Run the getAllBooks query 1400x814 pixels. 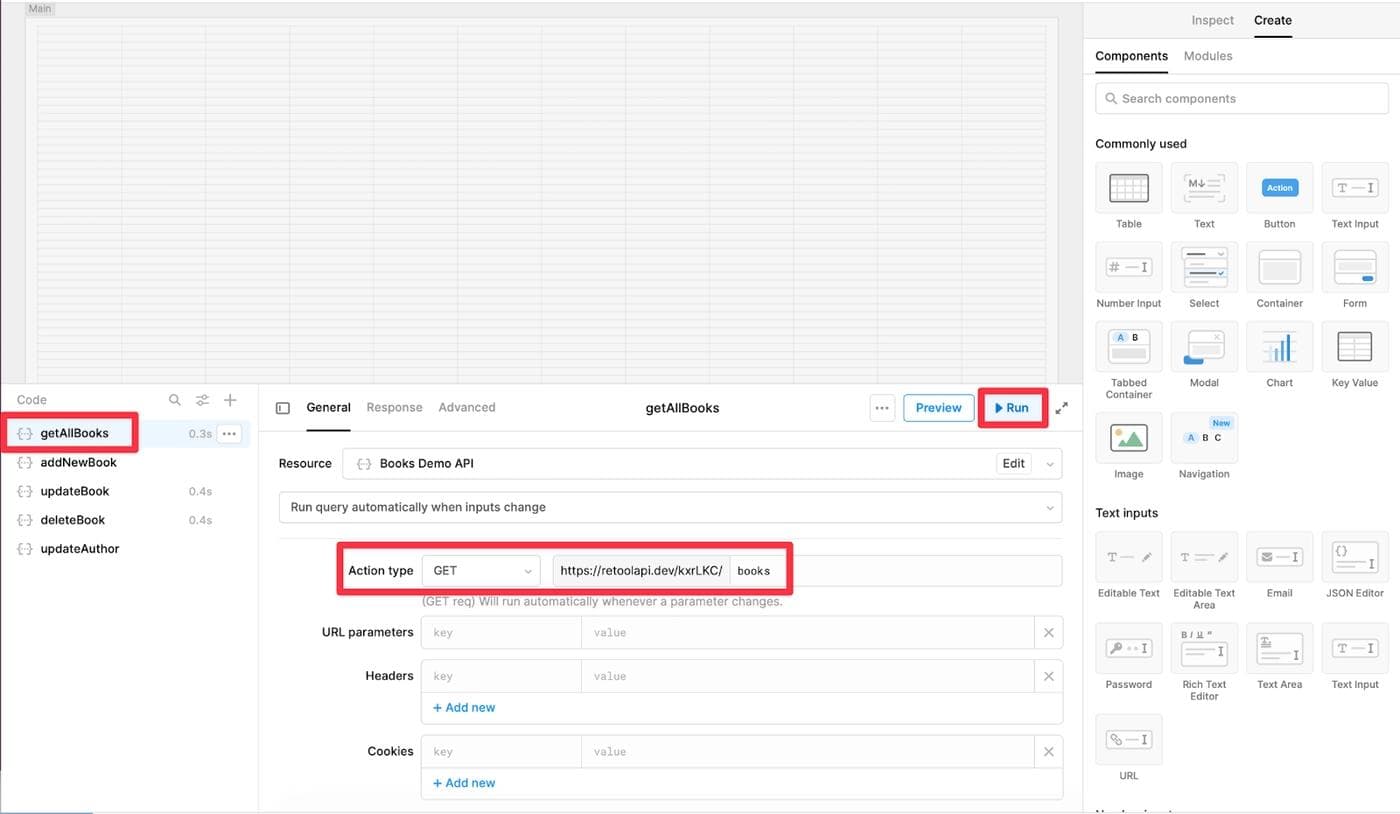pos(1012,408)
